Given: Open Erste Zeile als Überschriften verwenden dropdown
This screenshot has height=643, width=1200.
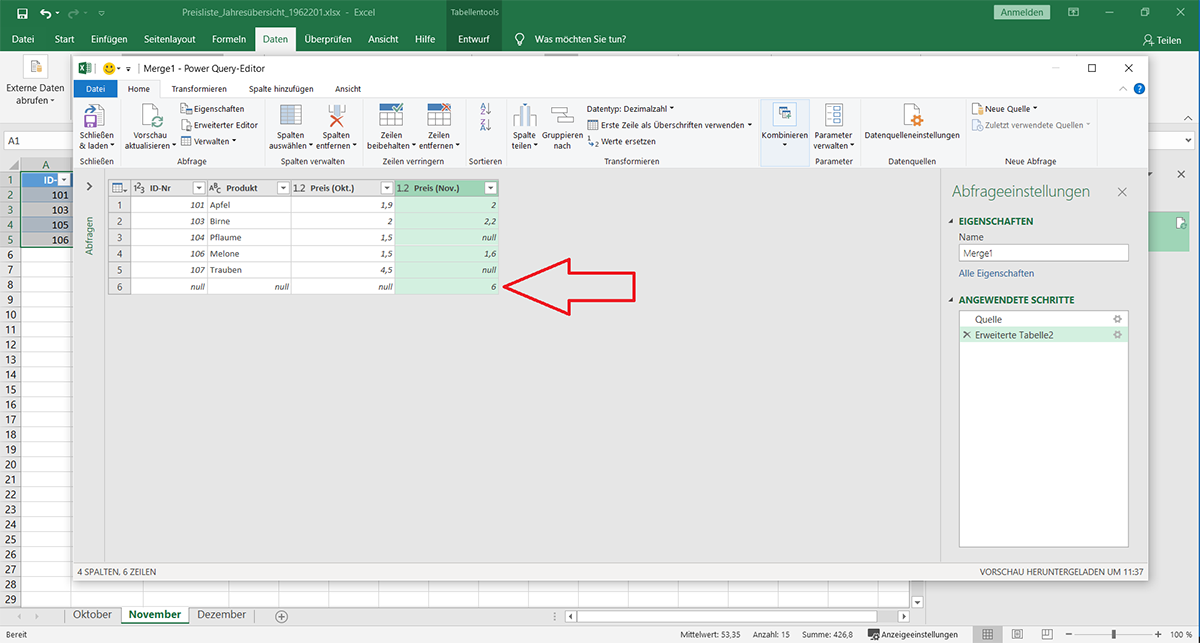Looking at the screenshot, I should 670,125.
